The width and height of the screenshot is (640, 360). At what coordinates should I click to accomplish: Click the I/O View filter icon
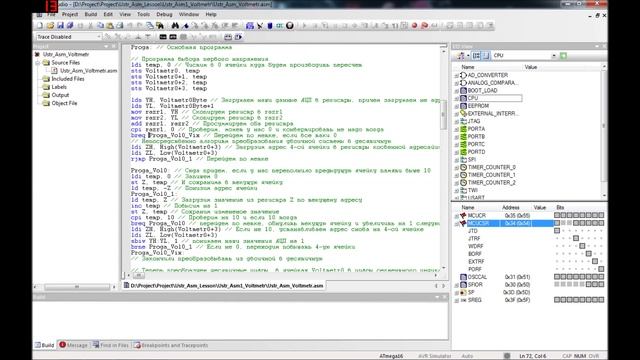coord(461,56)
